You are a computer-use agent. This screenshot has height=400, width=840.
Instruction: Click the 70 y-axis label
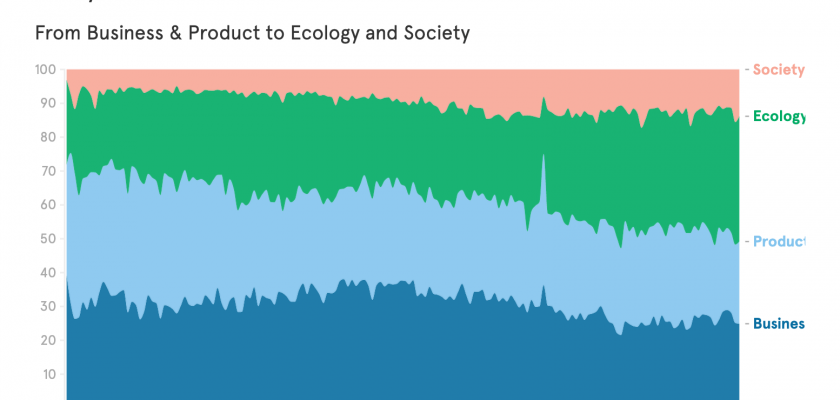[x=48, y=172]
